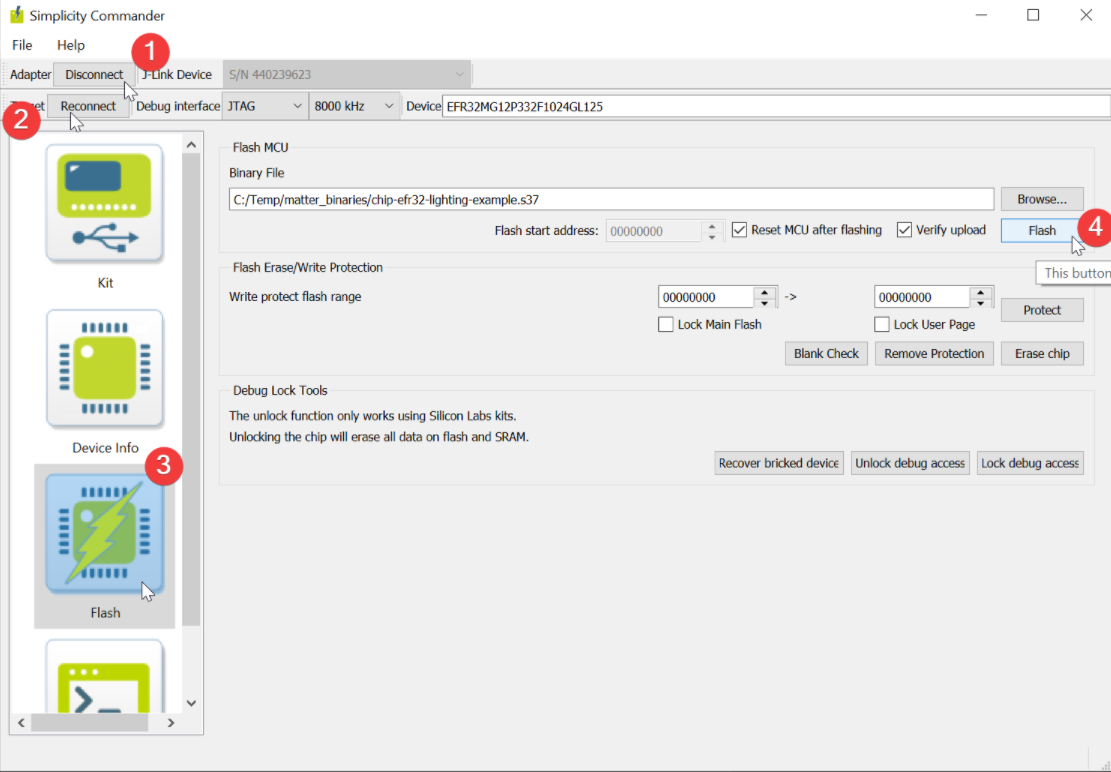Toggle Reset MCU after flashing checkbox
This screenshot has height=772, width=1111.
[x=739, y=230]
